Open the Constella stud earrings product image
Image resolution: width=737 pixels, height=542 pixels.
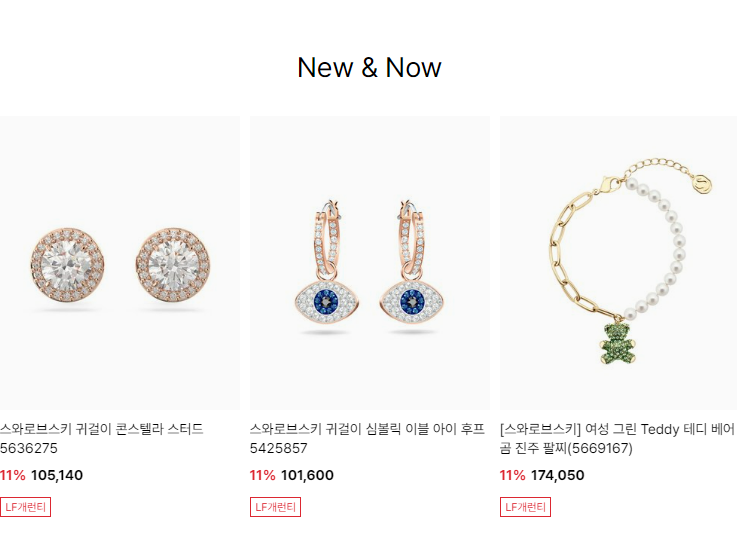[120, 263]
